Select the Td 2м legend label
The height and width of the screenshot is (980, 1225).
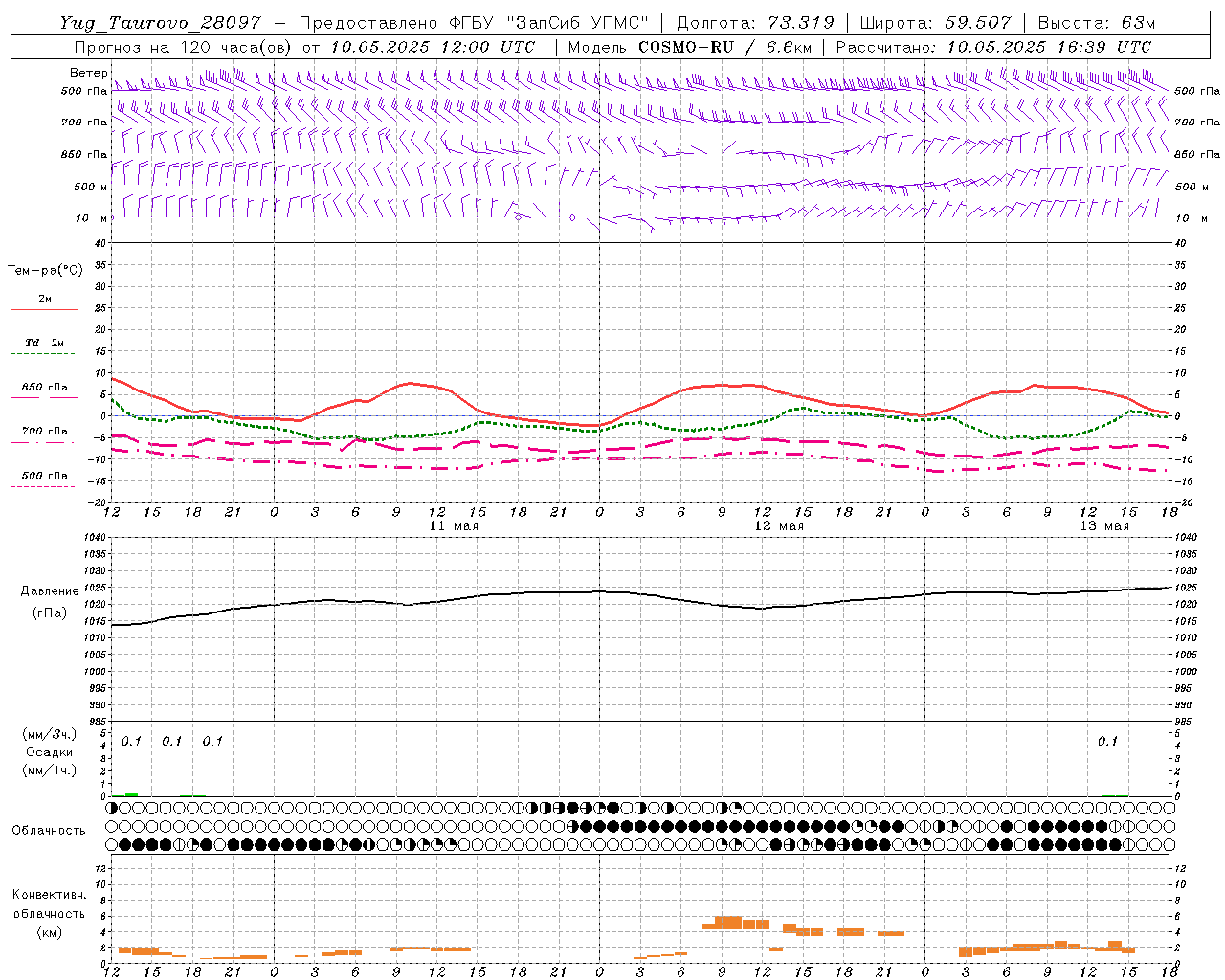(x=44, y=343)
